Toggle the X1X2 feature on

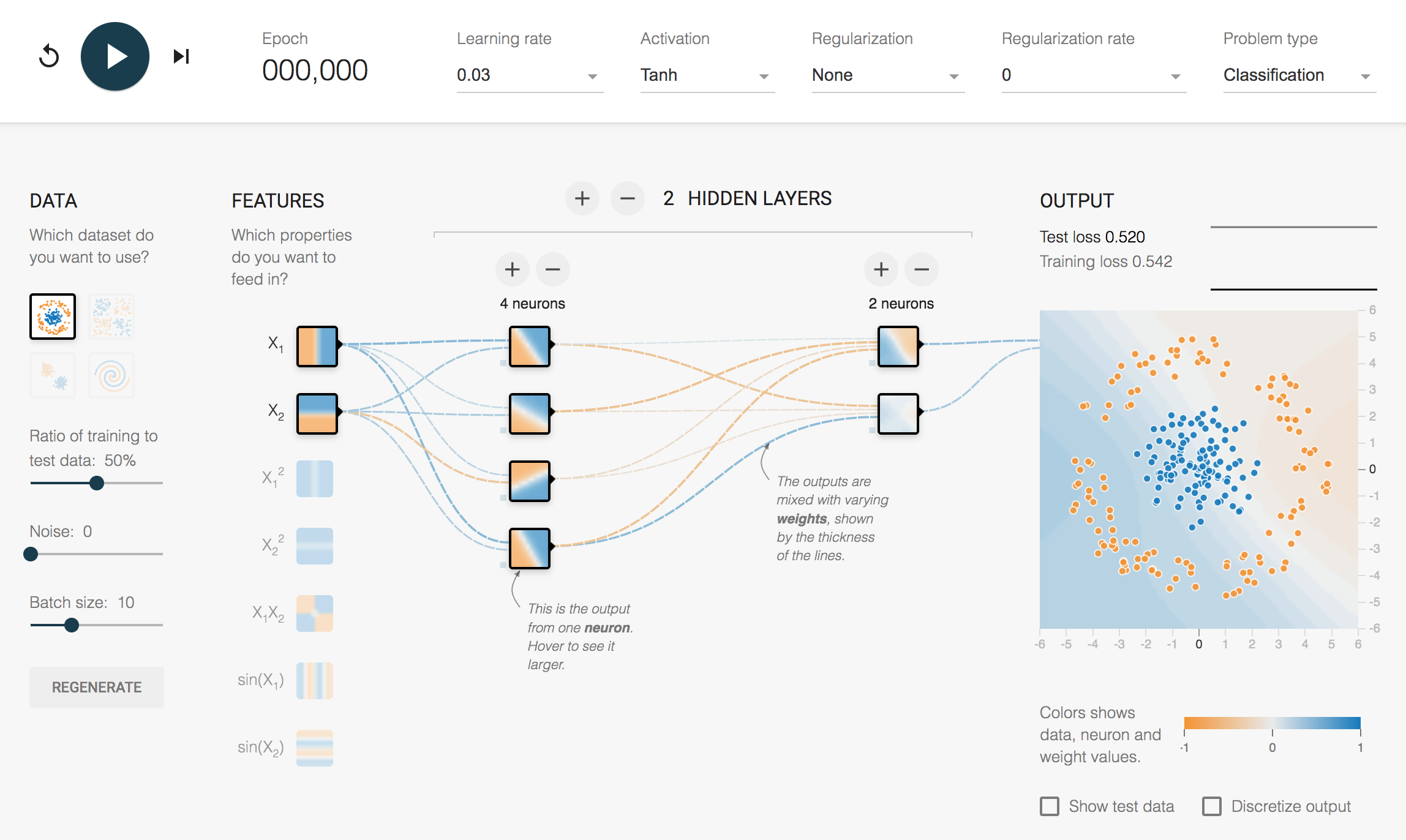315,613
